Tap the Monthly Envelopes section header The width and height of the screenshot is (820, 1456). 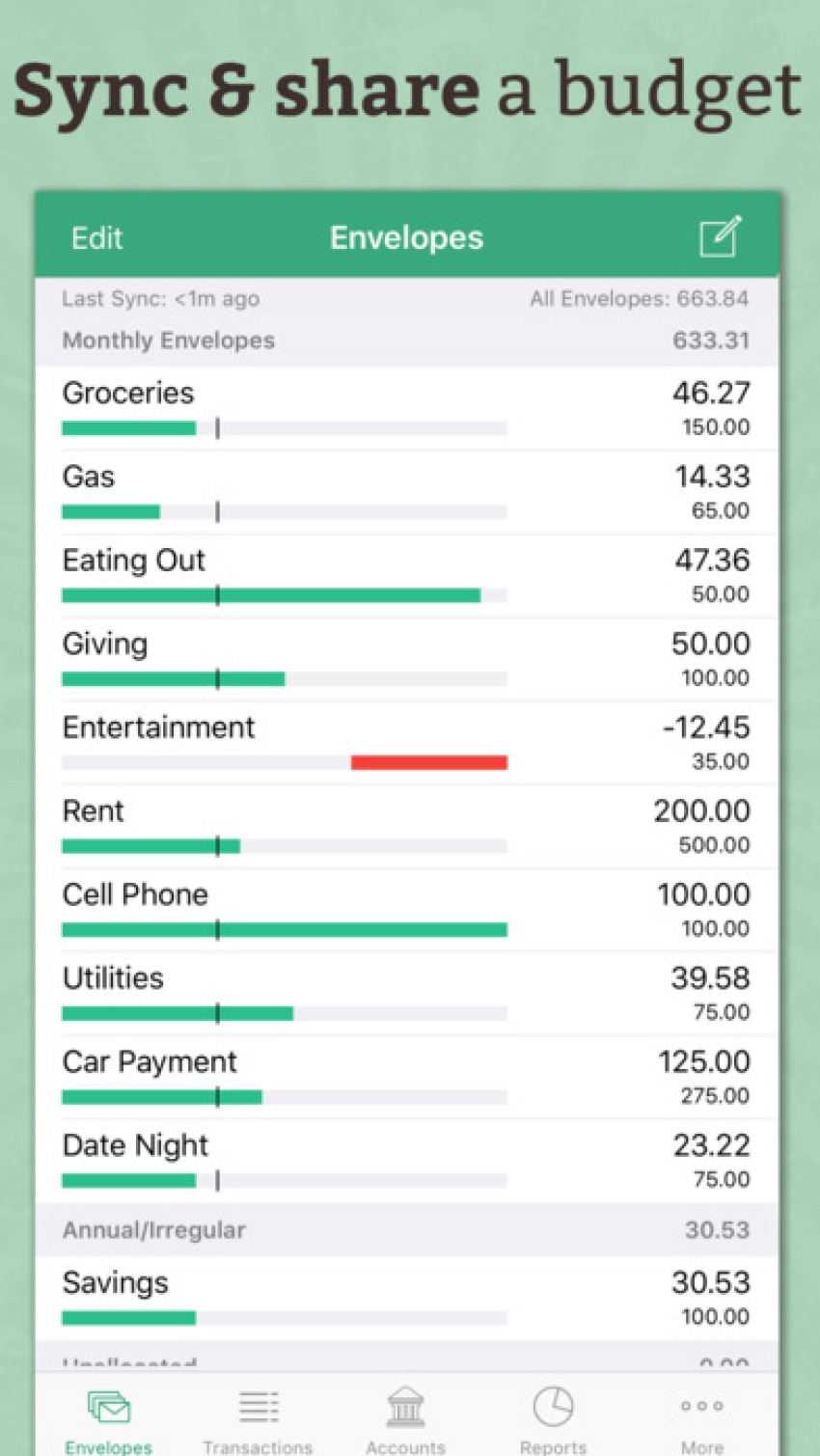[405, 341]
